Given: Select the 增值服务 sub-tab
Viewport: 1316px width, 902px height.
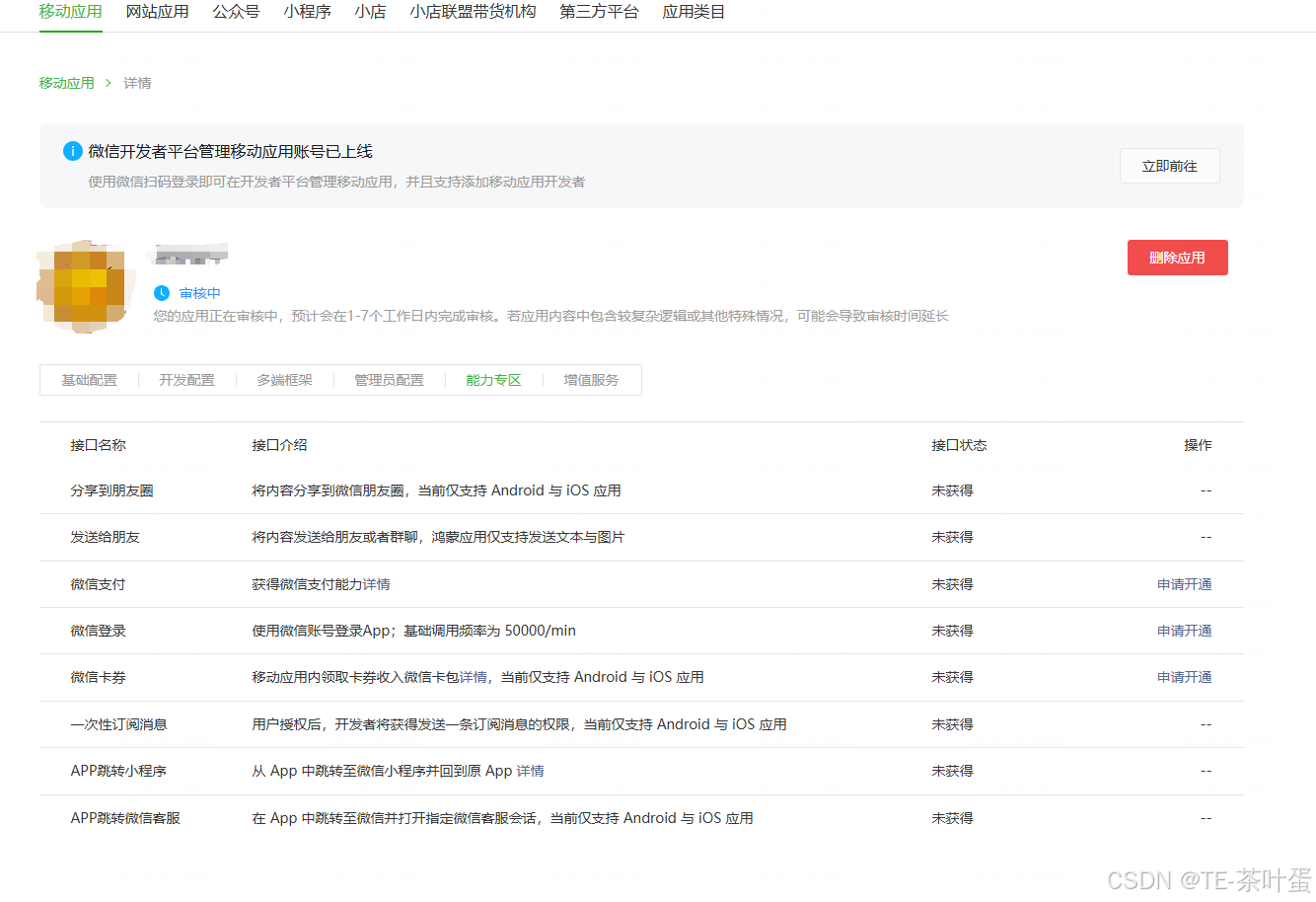Looking at the screenshot, I should pyautogui.click(x=592, y=380).
